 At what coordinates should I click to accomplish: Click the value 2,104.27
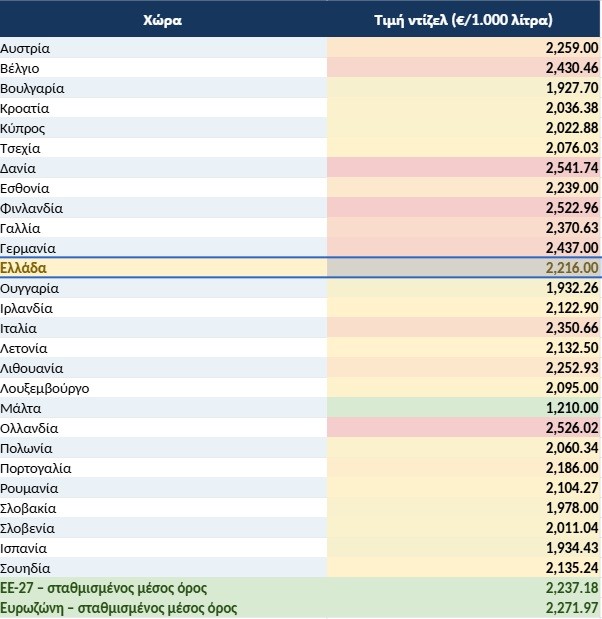coord(572,488)
